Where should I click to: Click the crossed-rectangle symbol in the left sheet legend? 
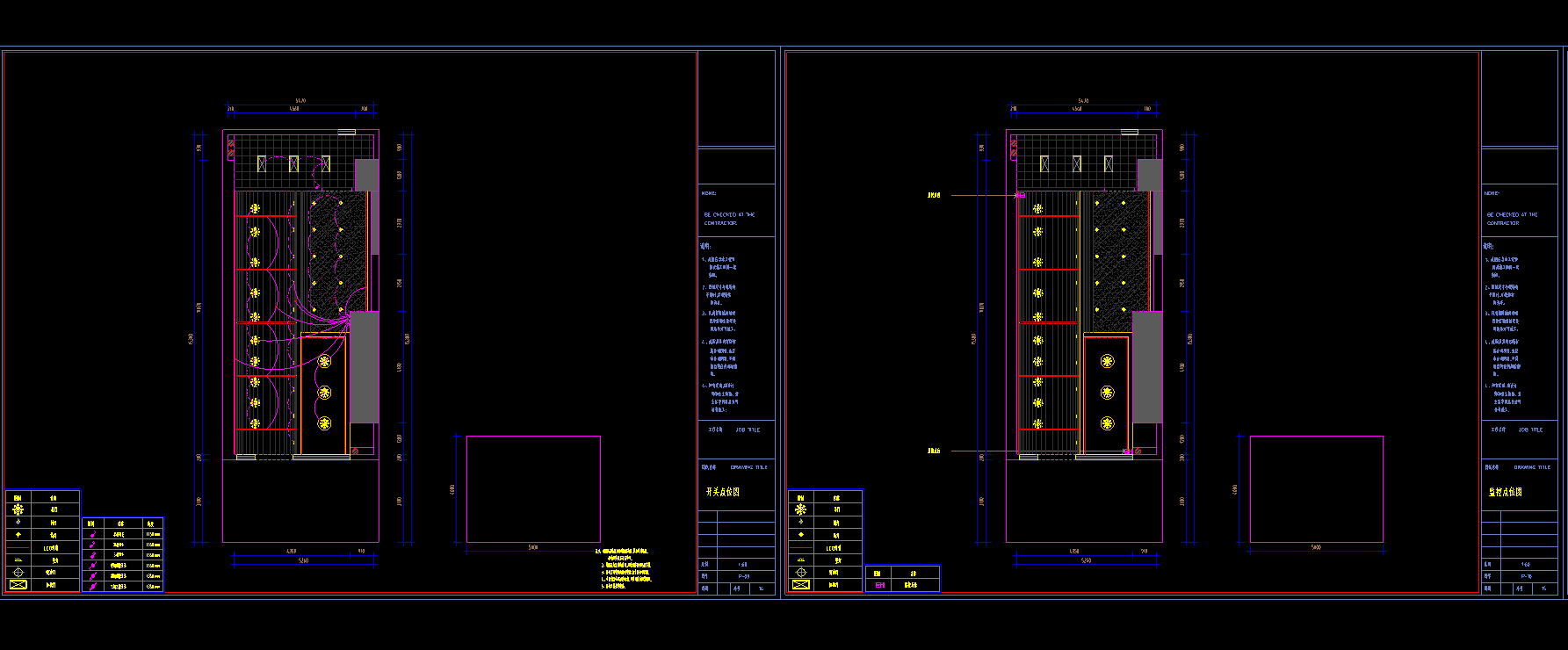(18, 584)
